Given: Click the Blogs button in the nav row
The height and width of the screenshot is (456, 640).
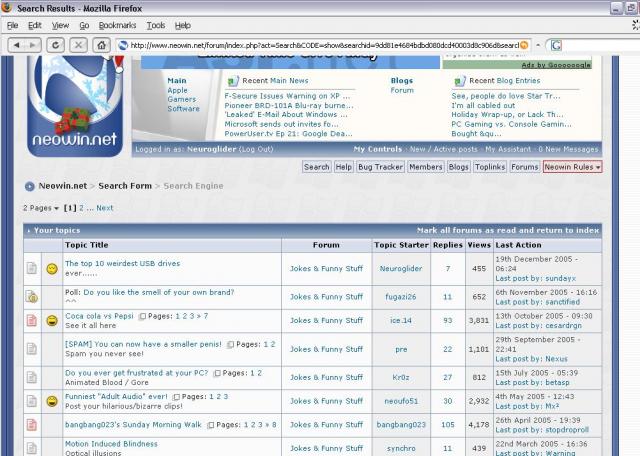Looking at the screenshot, I should 458,167.
